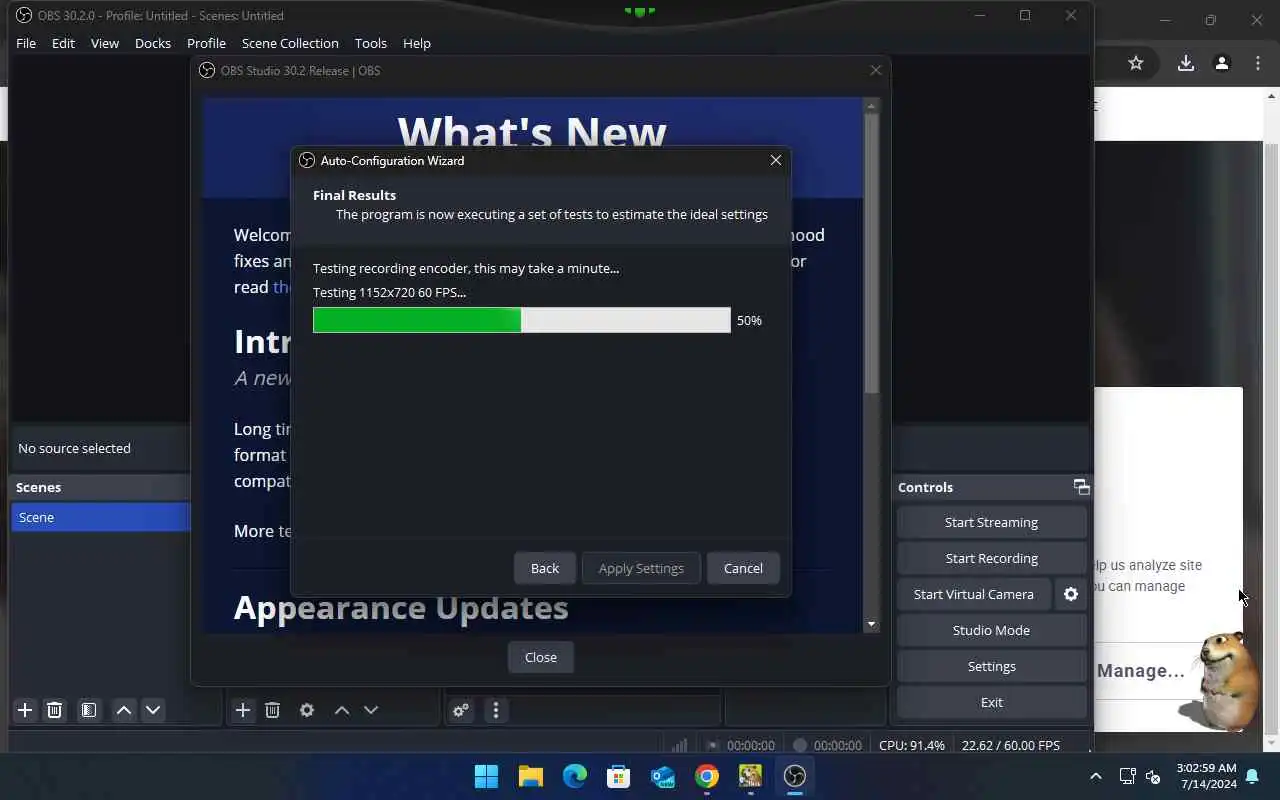
Task: Click the encoder test progress bar
Action: (x=522, y=320)
